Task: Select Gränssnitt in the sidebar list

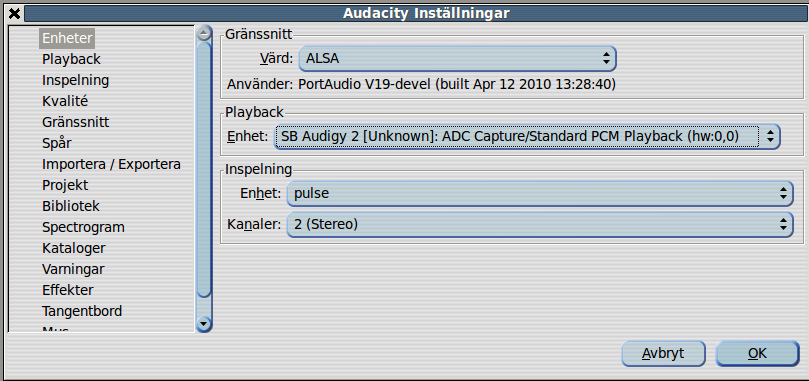Action: [75, 122]
